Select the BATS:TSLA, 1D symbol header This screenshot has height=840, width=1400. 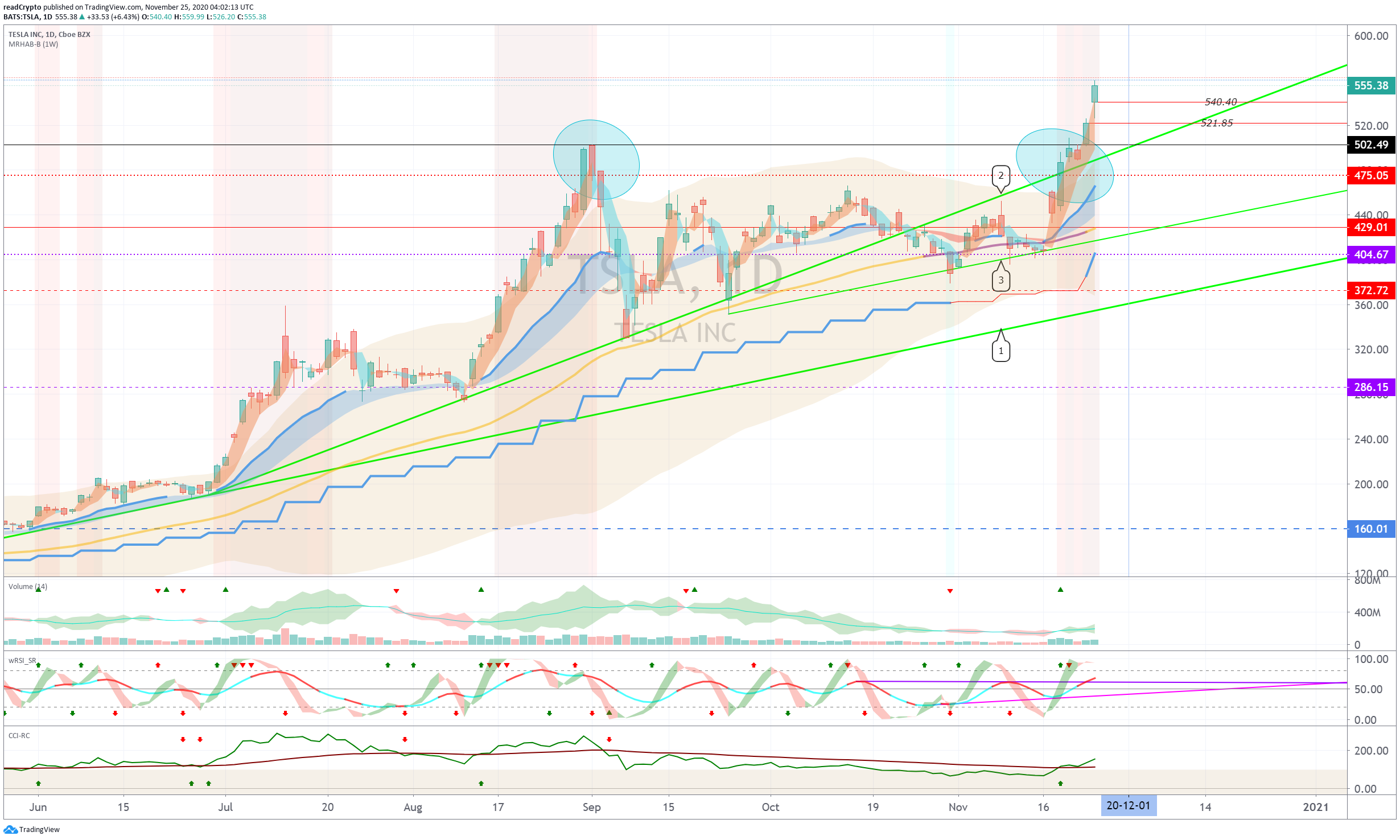[x=28, y=17]
